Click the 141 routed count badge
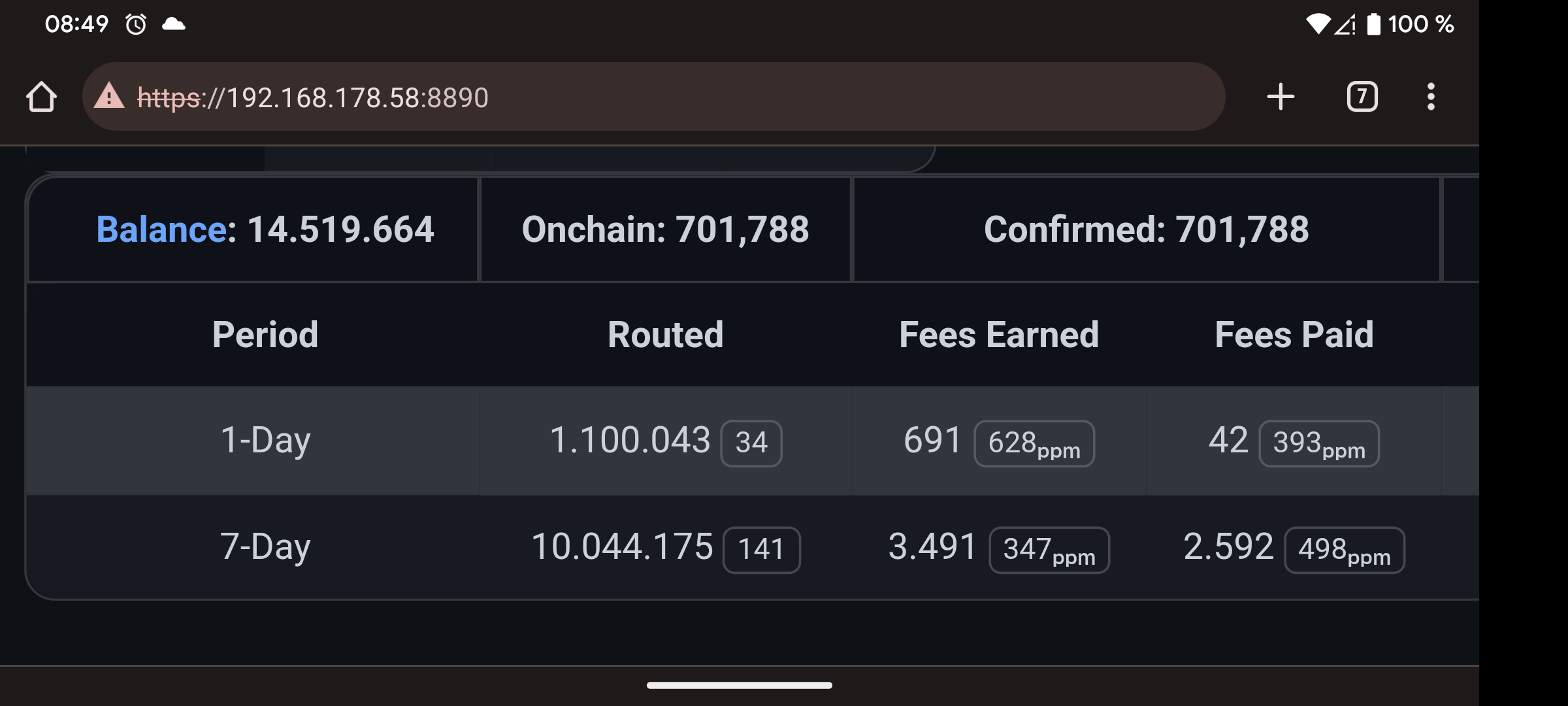 tap(762, 550)
